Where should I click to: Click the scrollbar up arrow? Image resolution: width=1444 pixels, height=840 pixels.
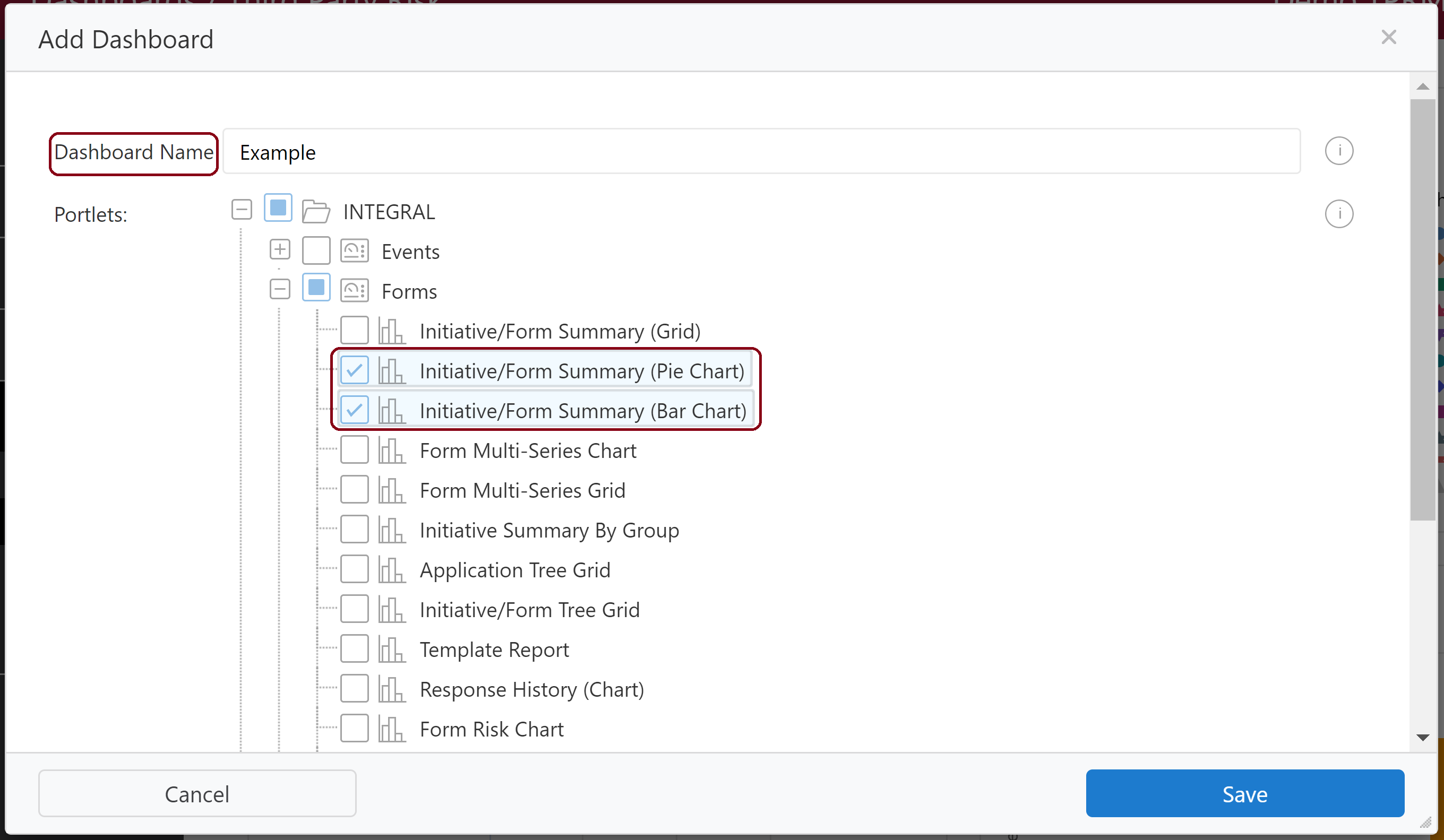click(x=1423, y=86)
